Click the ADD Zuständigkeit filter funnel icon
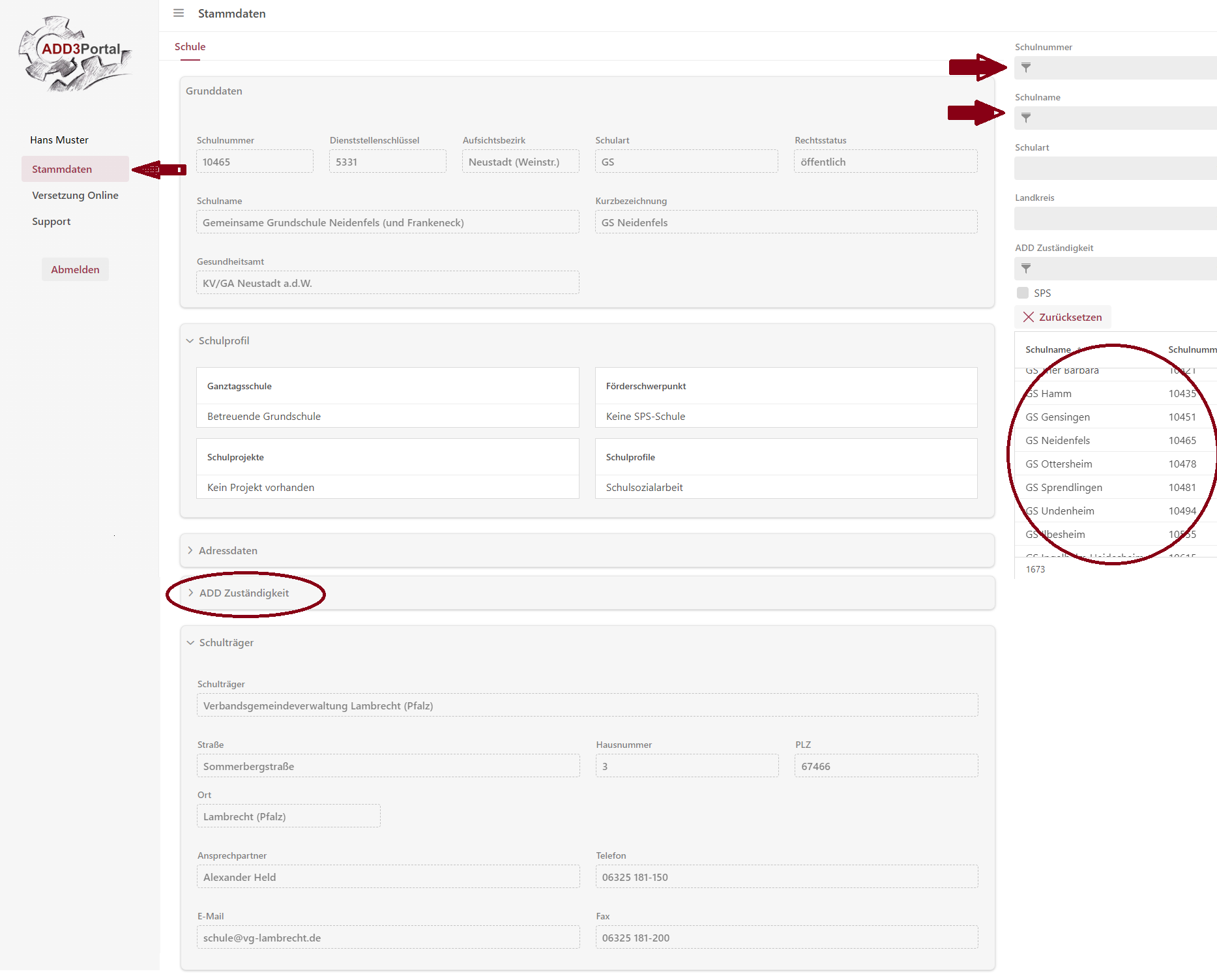 (1026, 269)
